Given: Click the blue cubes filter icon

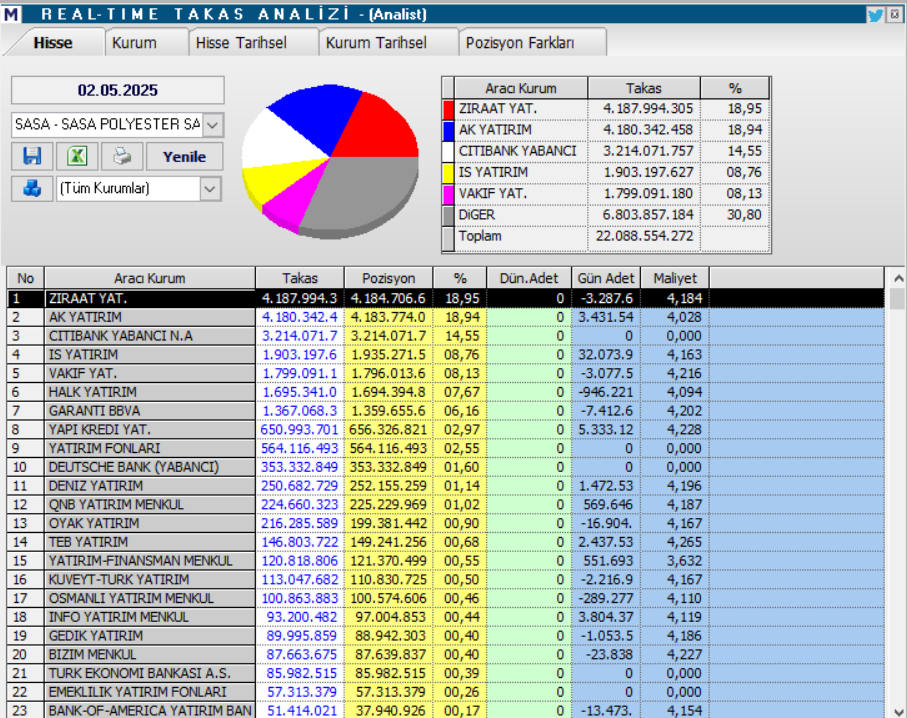Looking at the screenshot, I should pyautogui.click(x=31, y=189).
